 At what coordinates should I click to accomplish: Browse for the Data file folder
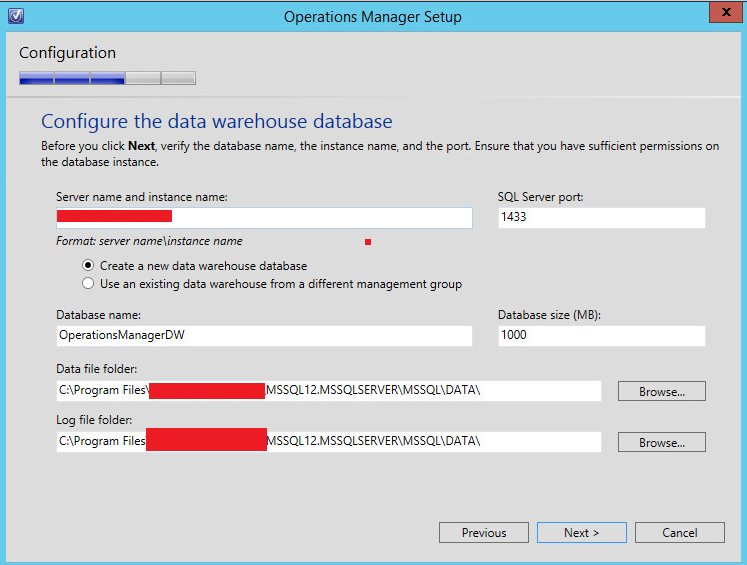662,391
